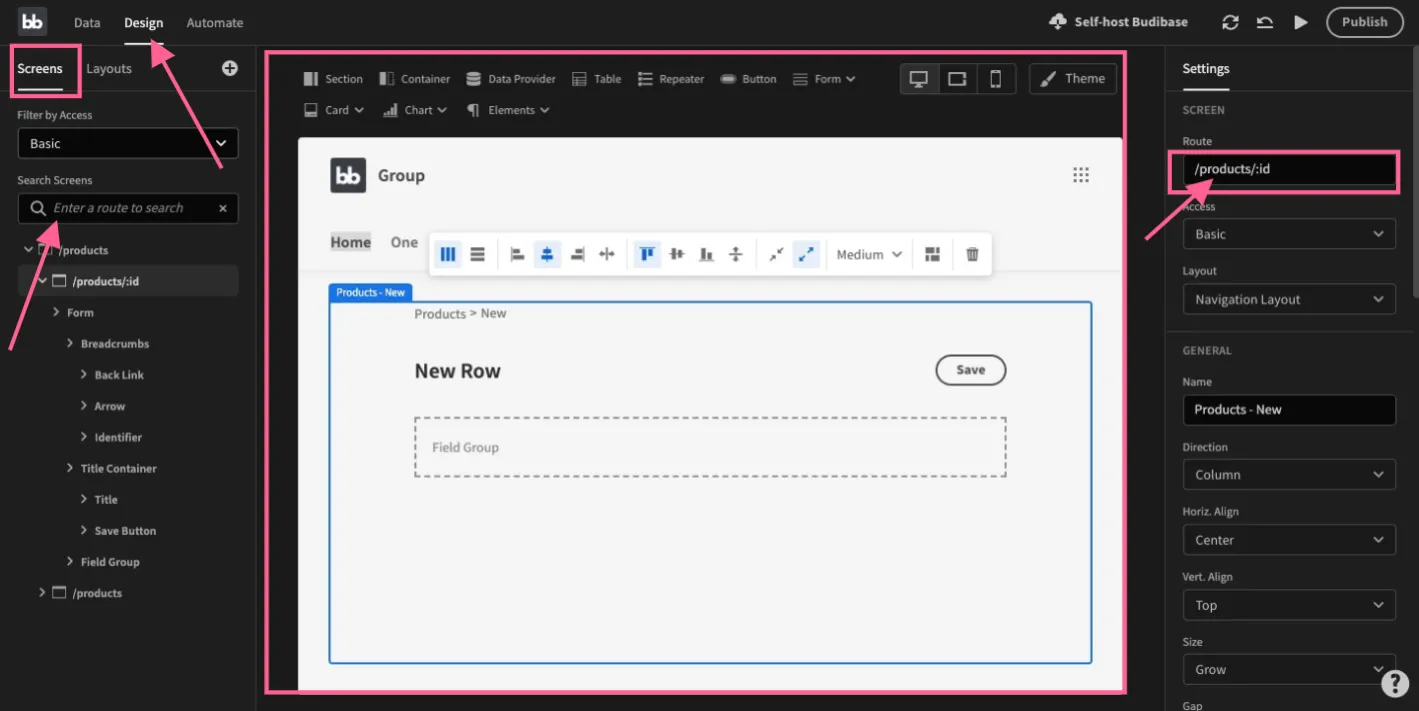Clear the screen search with the X icon

click(223, 208)
